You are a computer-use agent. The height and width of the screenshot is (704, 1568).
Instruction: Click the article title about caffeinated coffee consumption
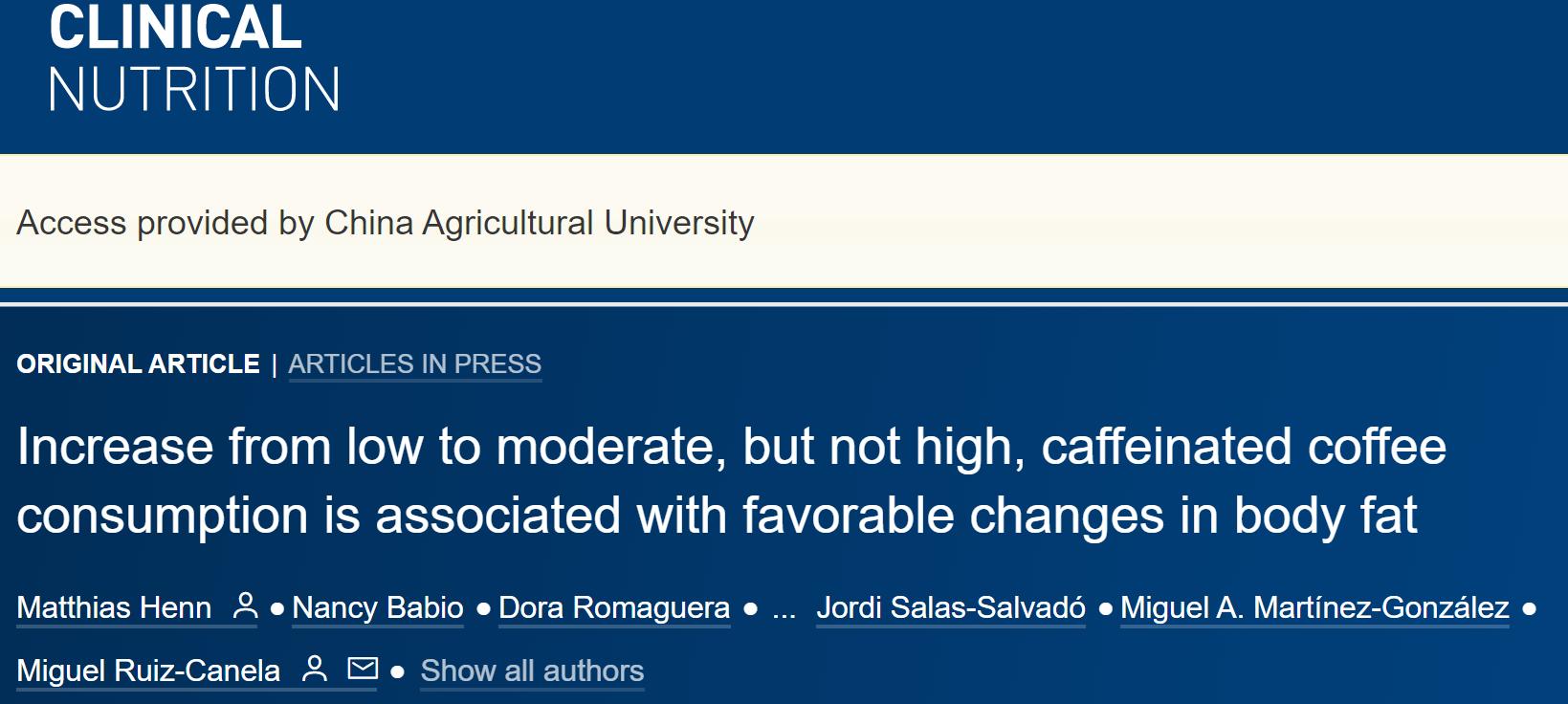click(731, 480)
